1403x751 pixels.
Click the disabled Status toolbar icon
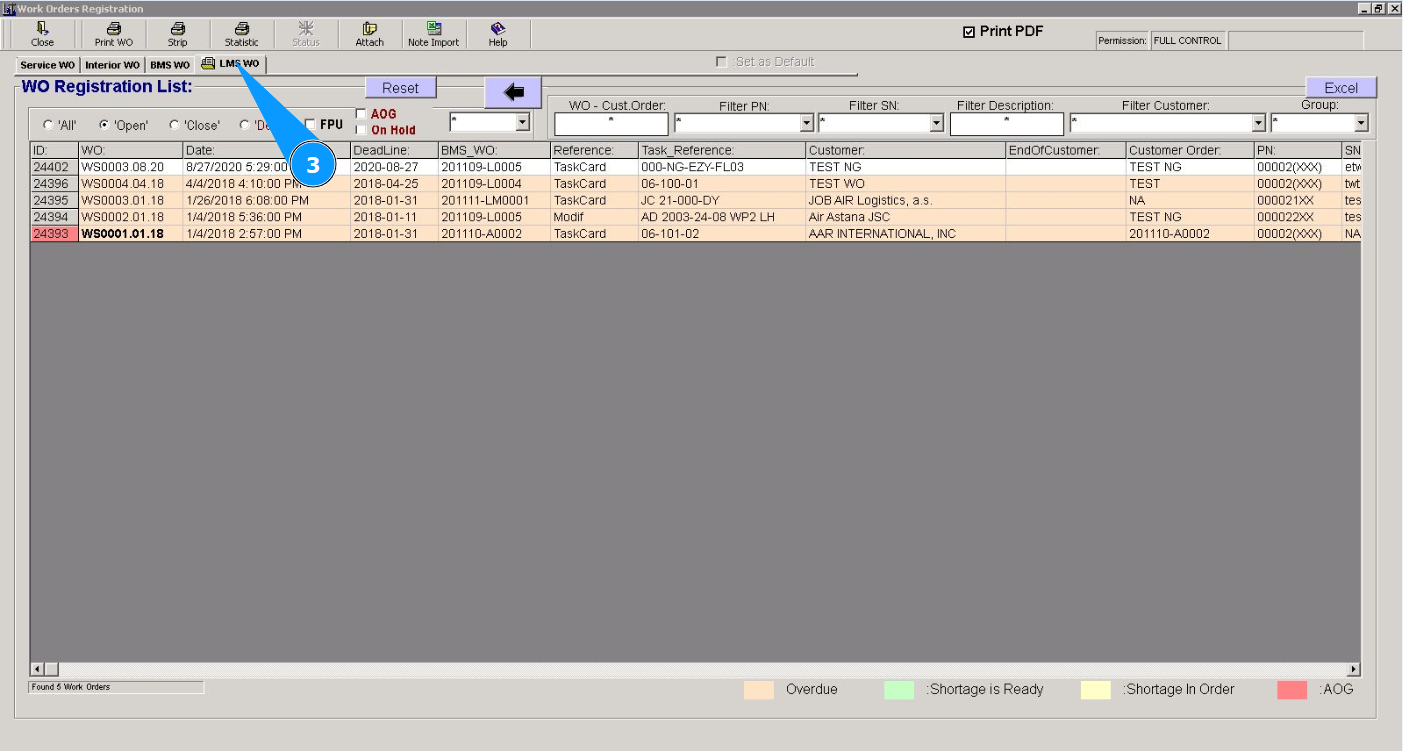306,35
